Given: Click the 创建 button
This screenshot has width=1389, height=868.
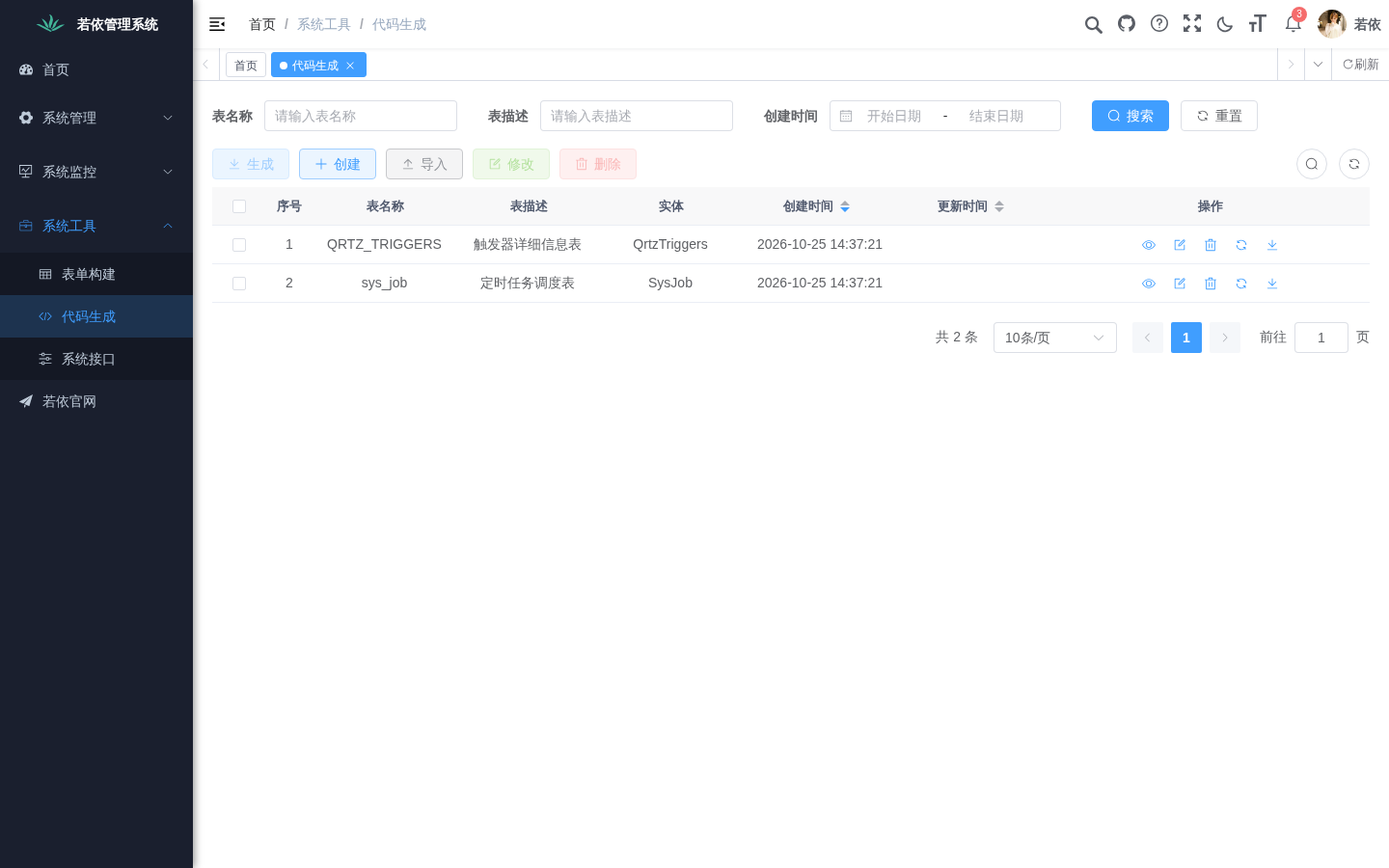Looking at the screenshot, I should click(338, 164).
